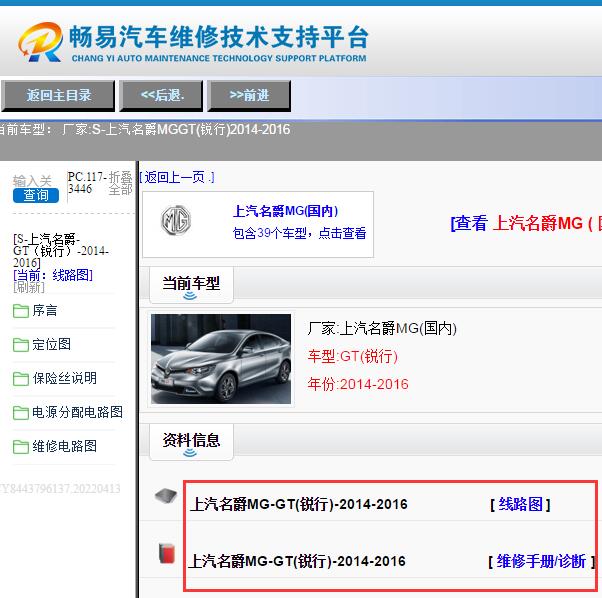Open the [线路图] link
This screenshot has width=602, height=598.
521,504
